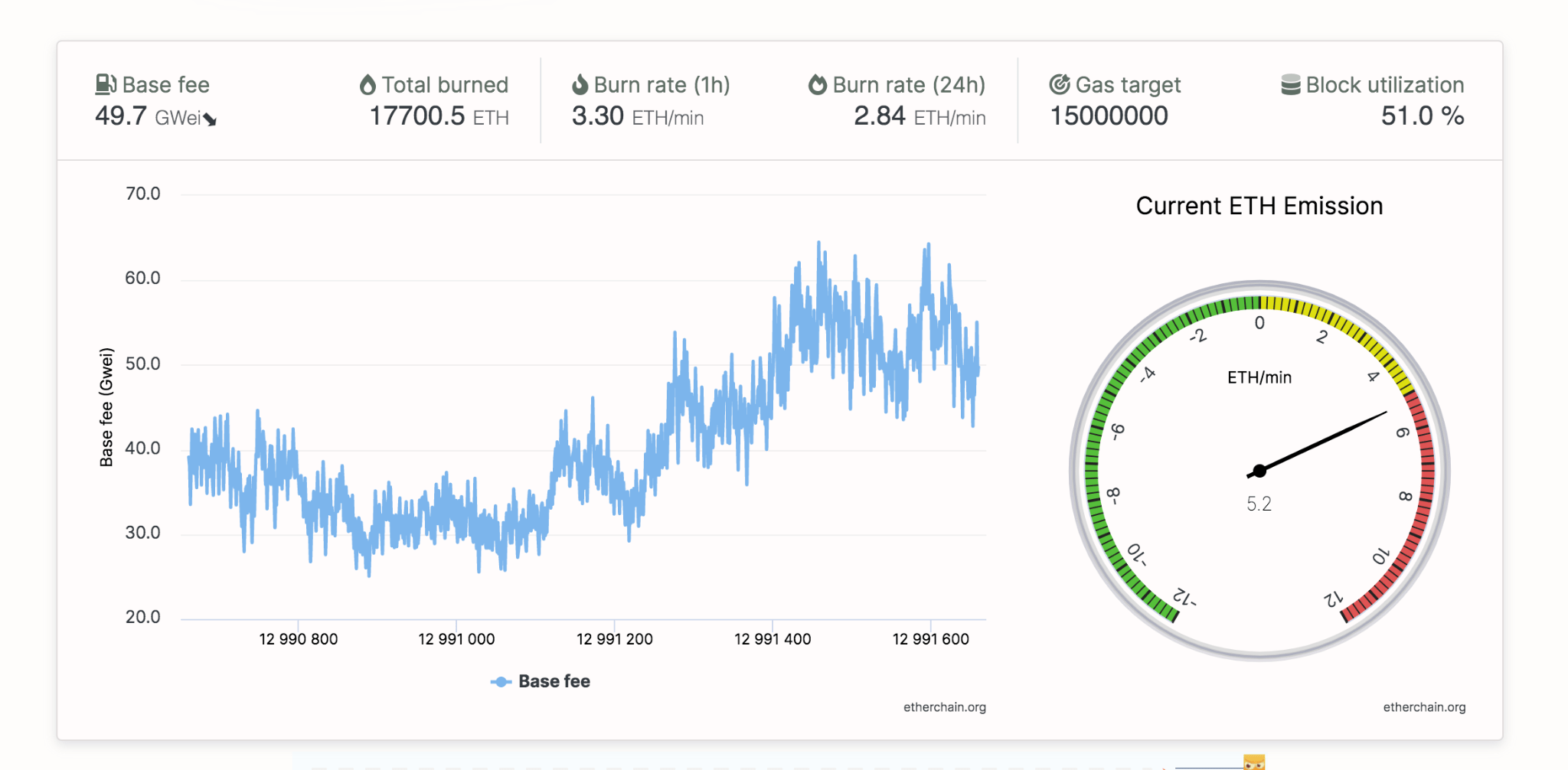Click the Block utilization header label
This screenshot has height=770, width=1568.
(x=1385, y=85)
